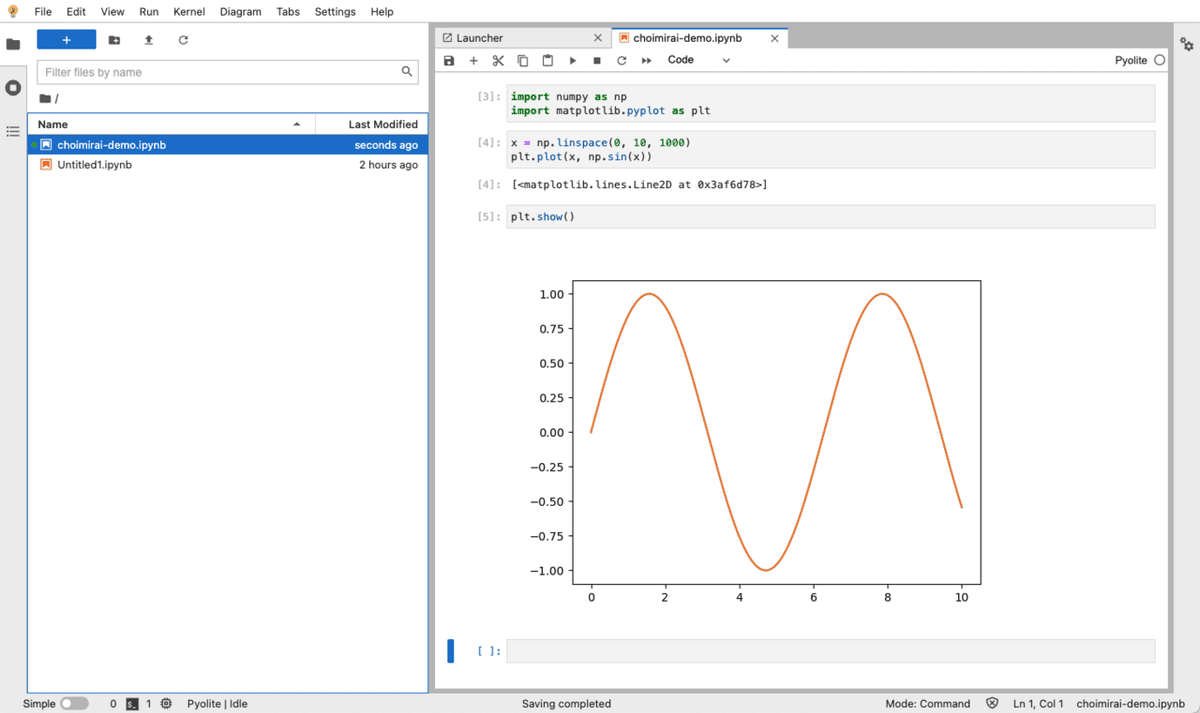Restart the kernel with the refresh icon

click(x=621, y=61)
